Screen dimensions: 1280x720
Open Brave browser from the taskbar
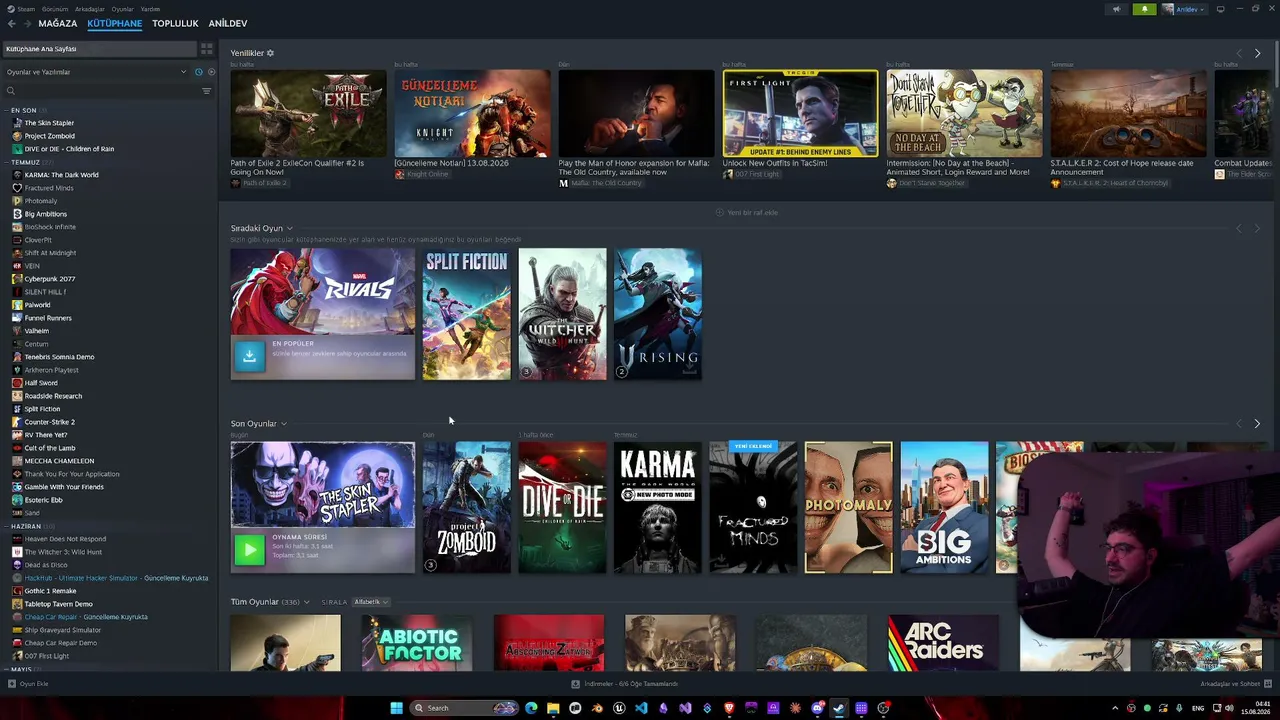tap(729, 708)
